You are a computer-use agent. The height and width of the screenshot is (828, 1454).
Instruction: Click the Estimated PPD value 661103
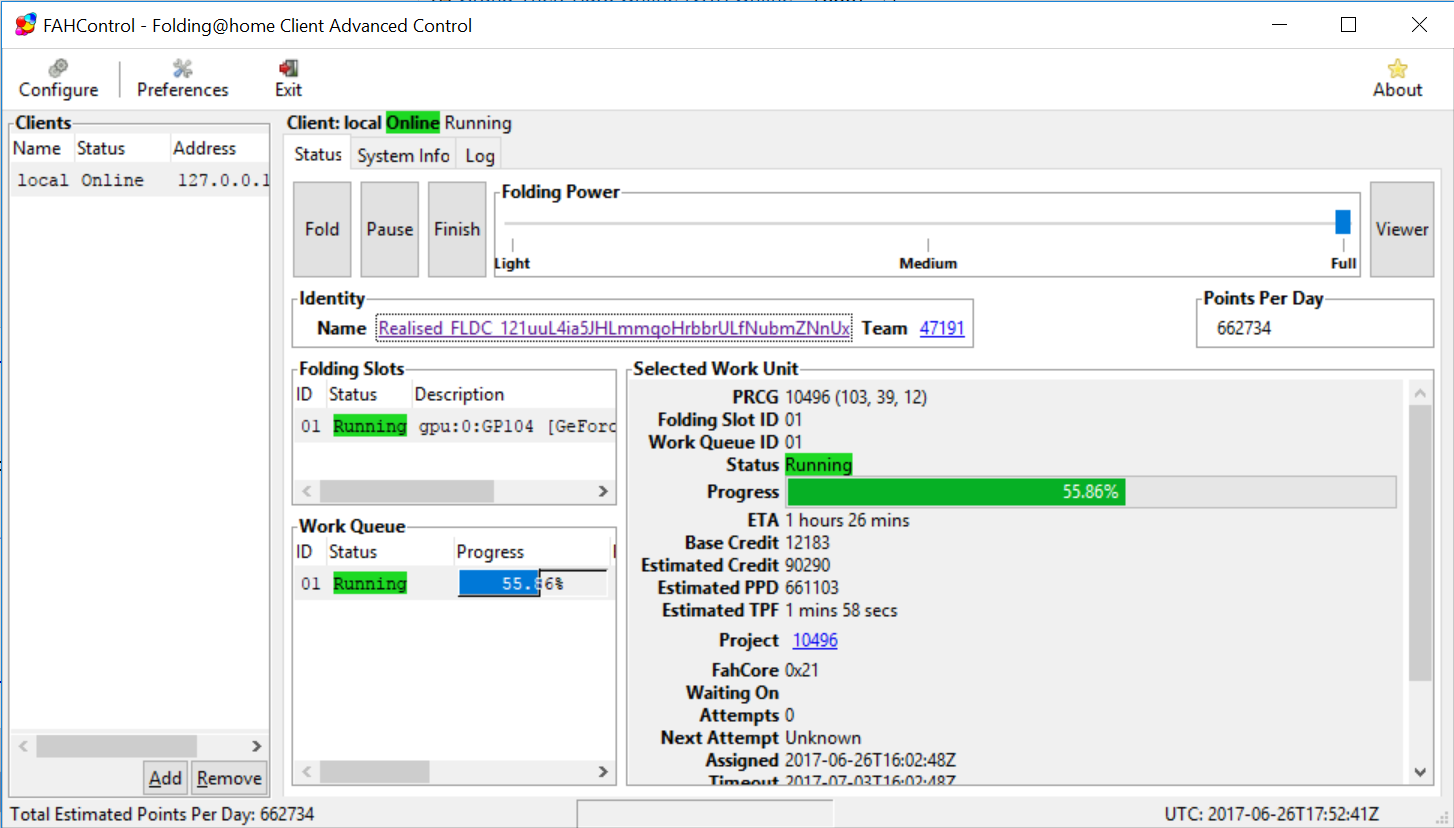click(x=812, y=588)
